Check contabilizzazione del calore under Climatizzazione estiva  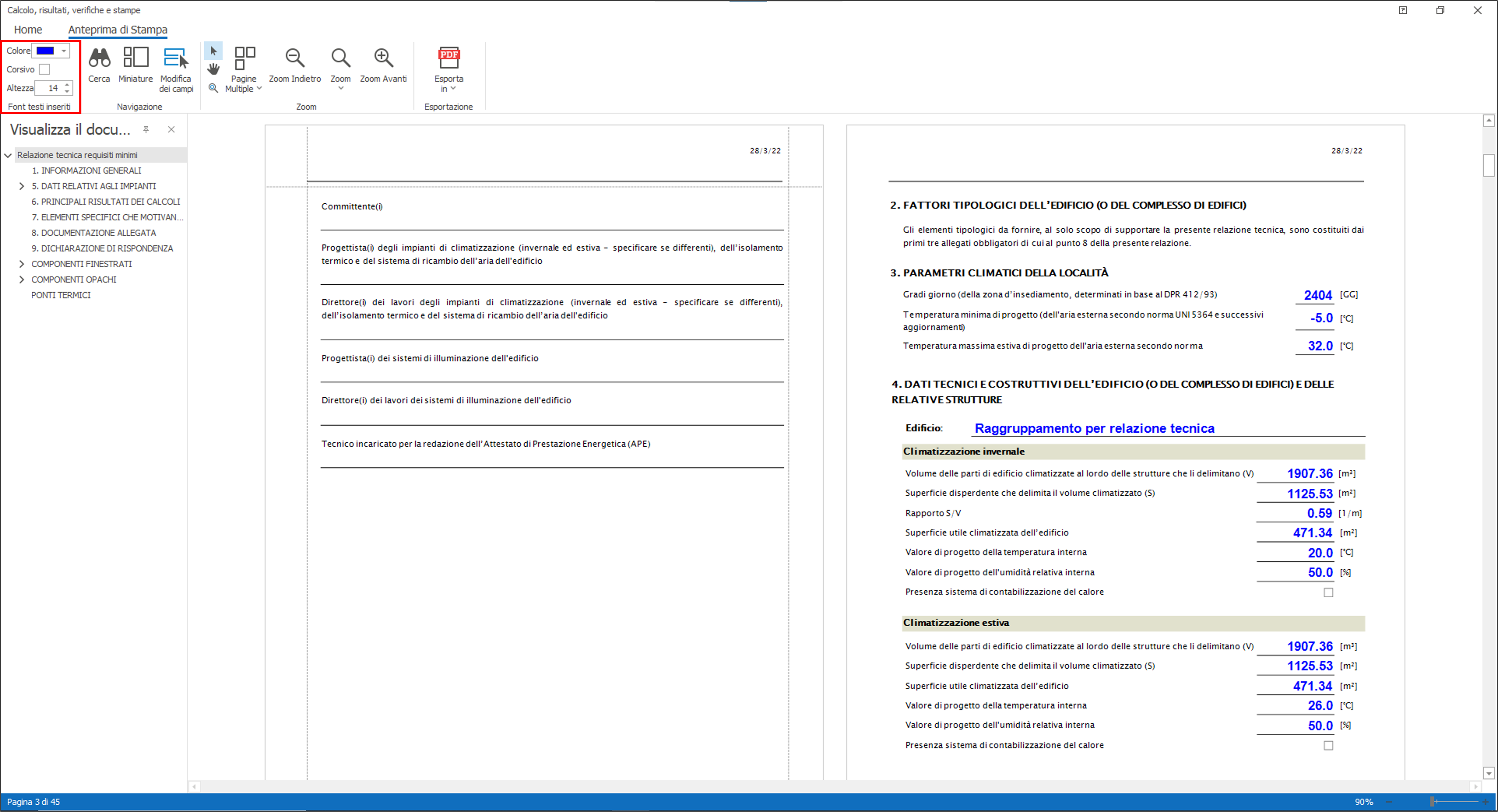[1328, 746]
